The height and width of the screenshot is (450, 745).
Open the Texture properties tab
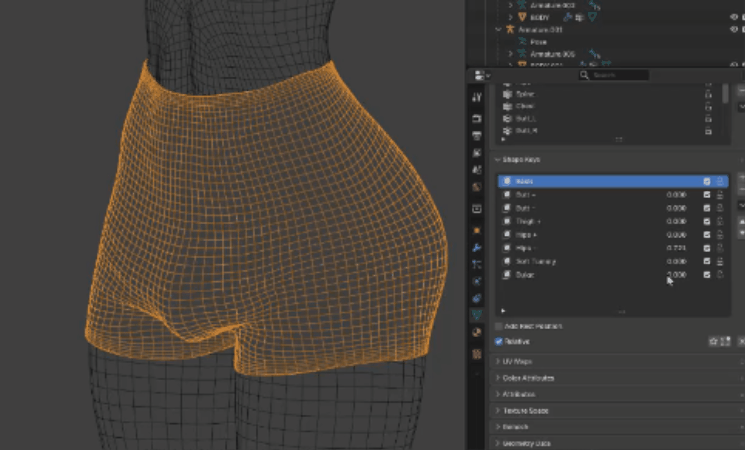[x=477, y=354]
